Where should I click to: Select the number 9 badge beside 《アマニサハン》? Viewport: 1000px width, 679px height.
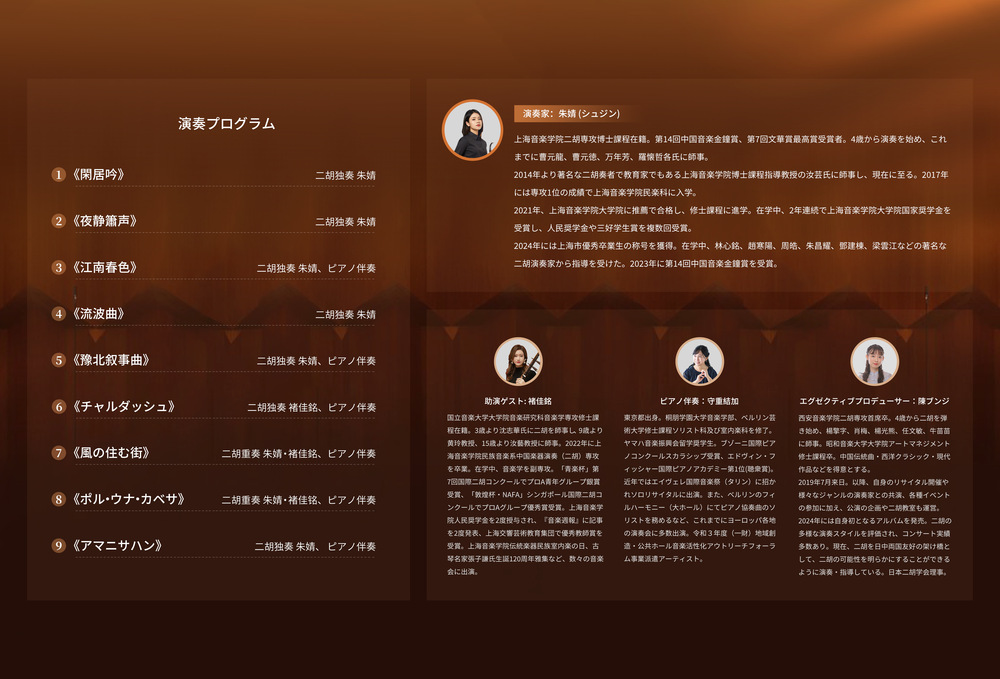59,546
